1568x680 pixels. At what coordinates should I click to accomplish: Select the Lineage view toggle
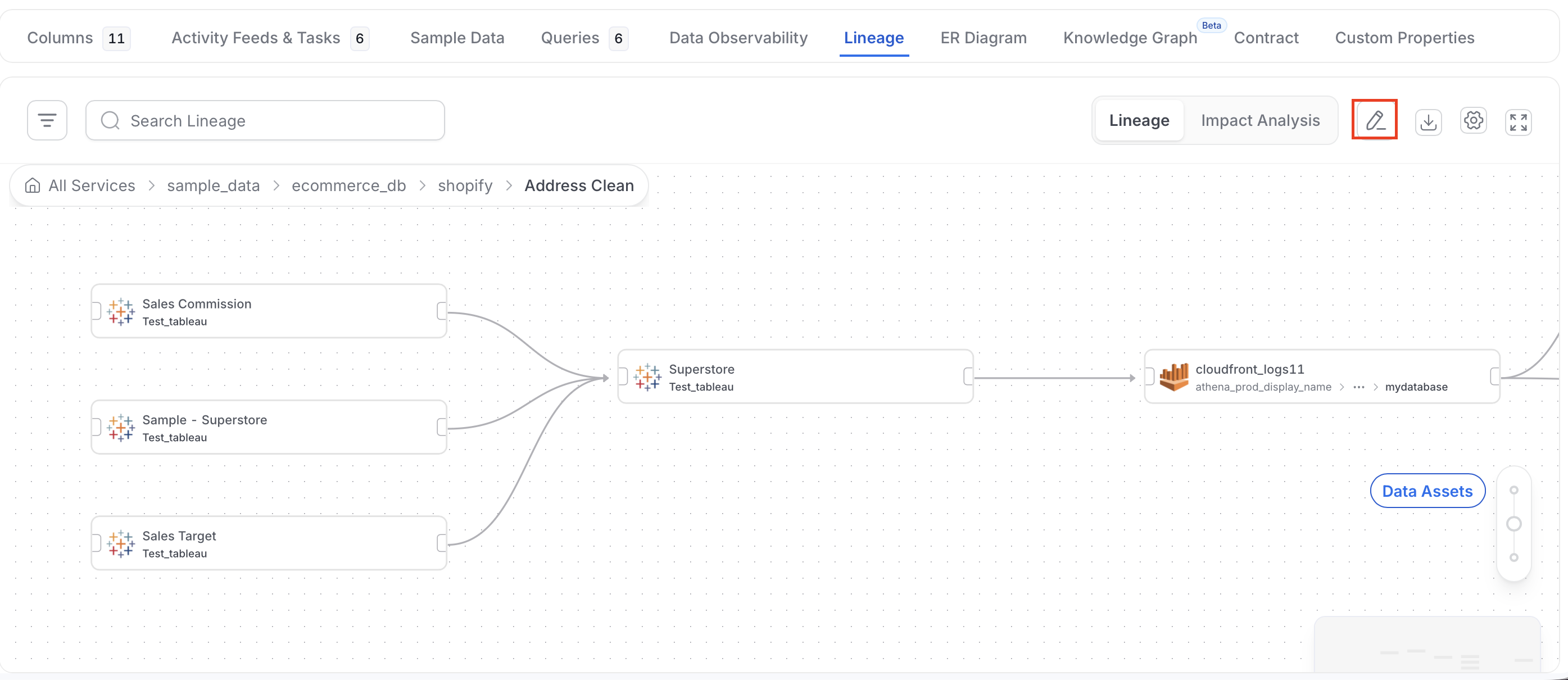click(x=1139, y=120)
